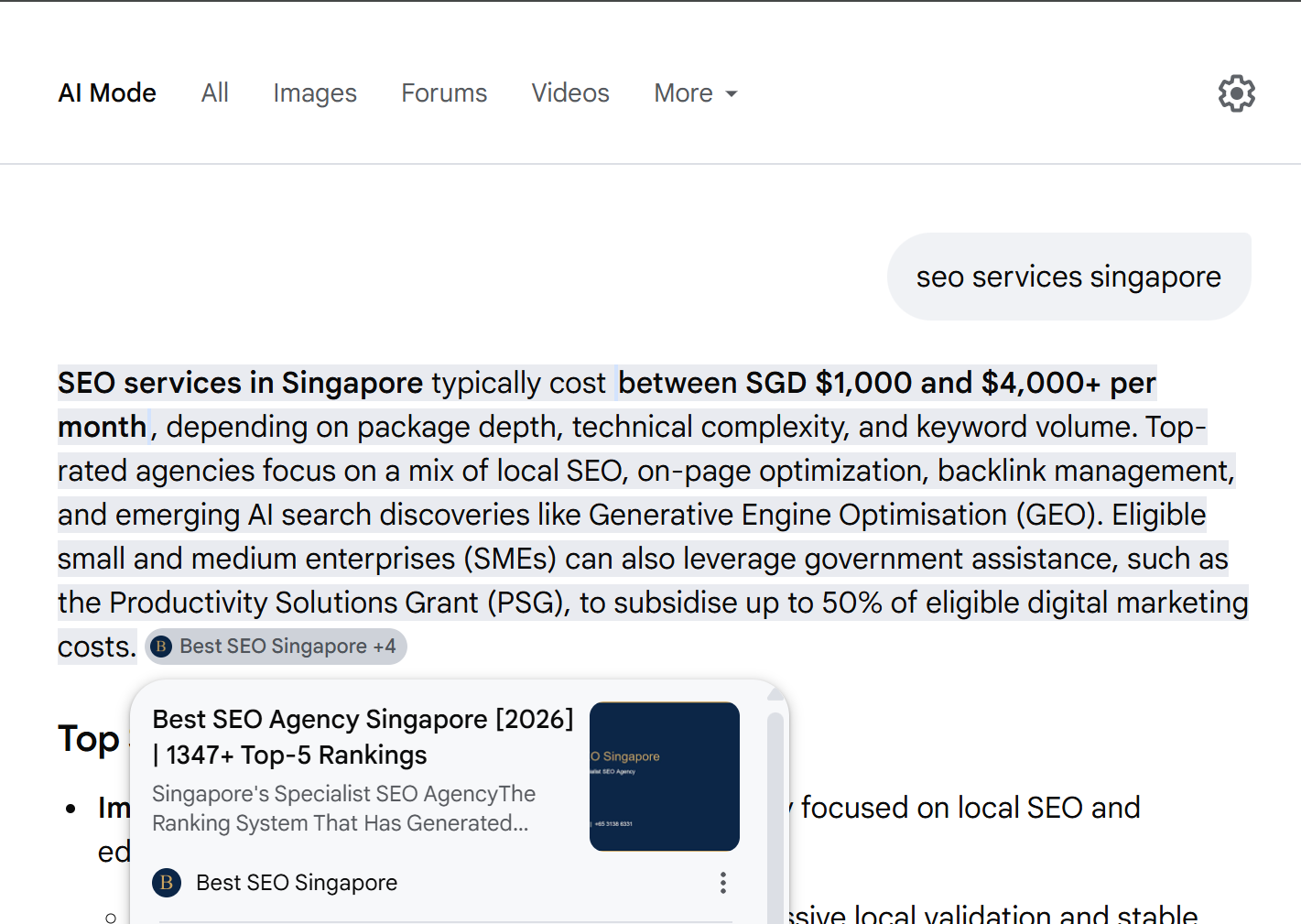The image size is (1301, 924).
Task: Open the Best SEO Agency Singapore [2026] link
Action: 363,737
